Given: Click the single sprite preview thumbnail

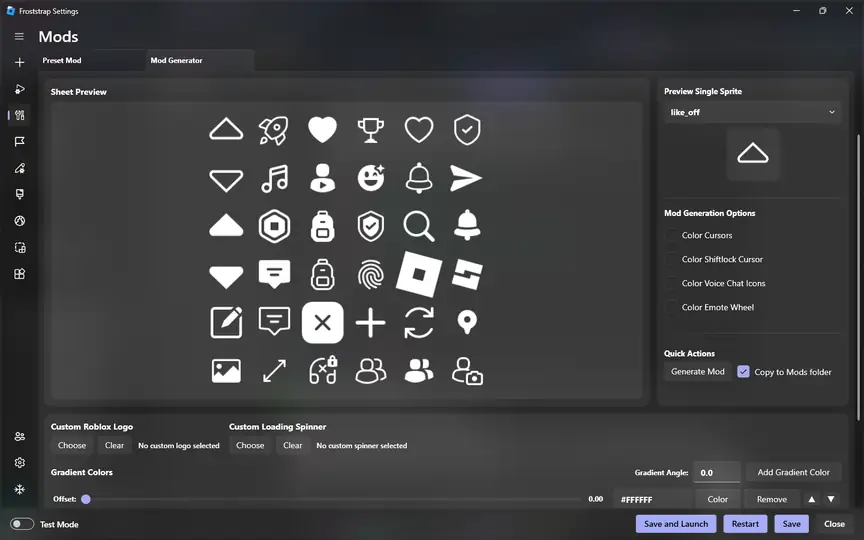Looking at the screenshot, I should [753, 154].
